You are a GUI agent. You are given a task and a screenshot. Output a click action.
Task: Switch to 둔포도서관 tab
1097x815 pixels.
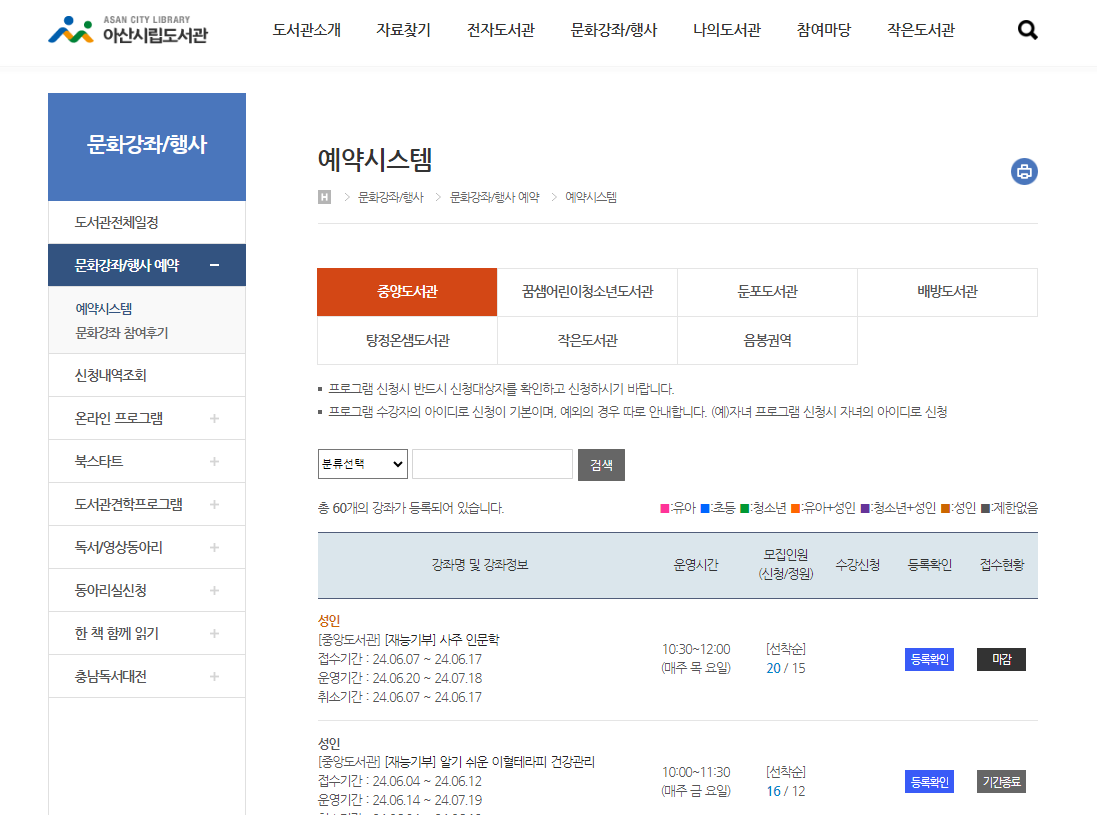coord(767,292)
